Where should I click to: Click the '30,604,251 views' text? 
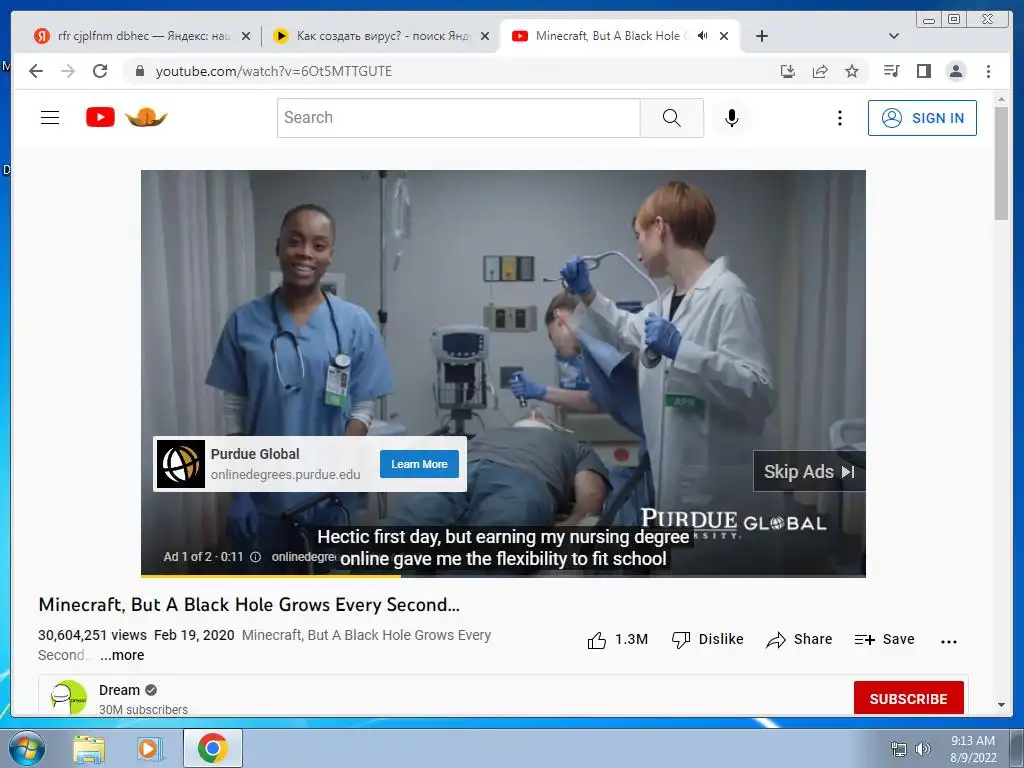tap(92, 635)
